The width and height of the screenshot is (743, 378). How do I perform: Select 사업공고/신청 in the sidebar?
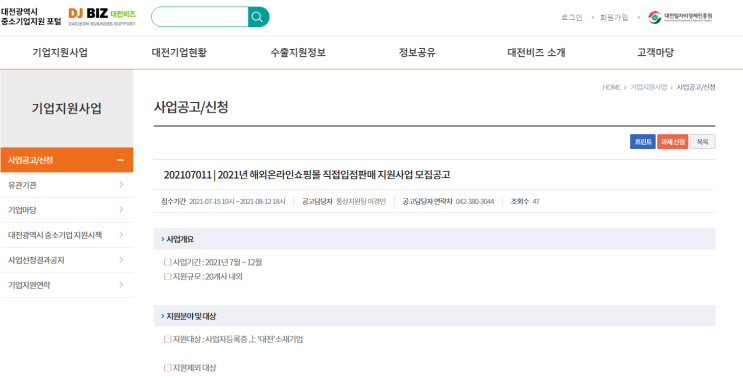tap(66, 160)
